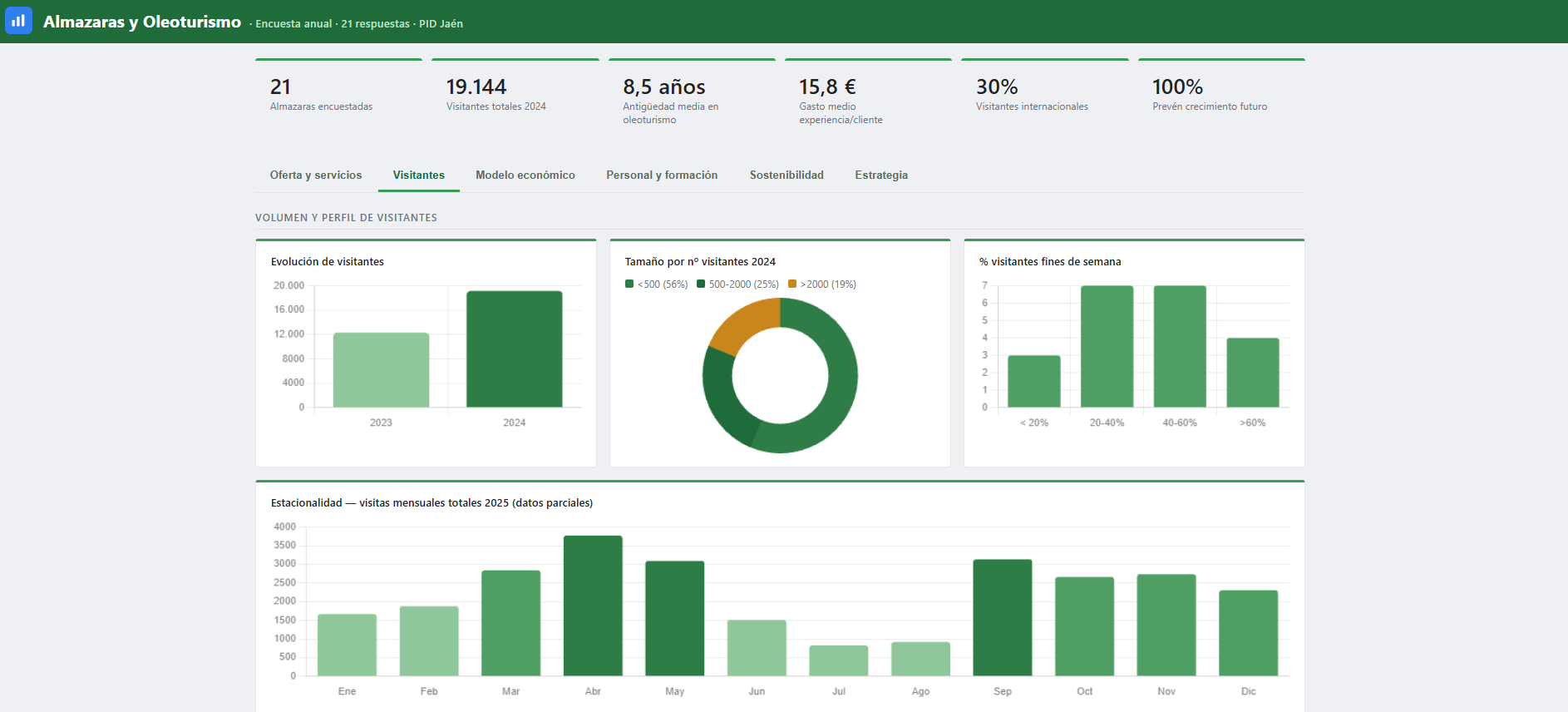Open the Estrategia tab
The width and height of the screenshot is (1568, 712).
coord(881,175)
